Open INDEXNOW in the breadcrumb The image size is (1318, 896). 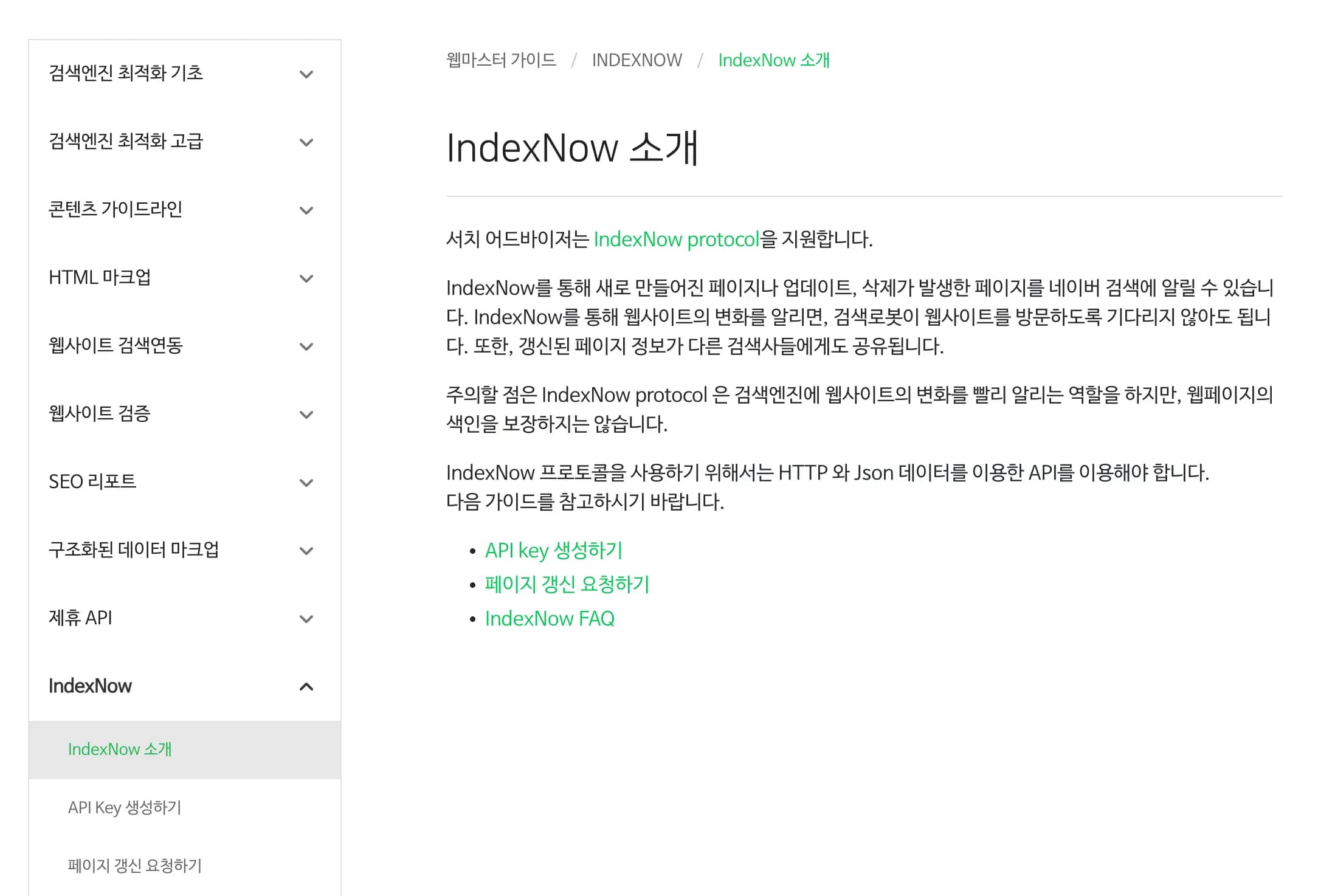coord(637,60)
